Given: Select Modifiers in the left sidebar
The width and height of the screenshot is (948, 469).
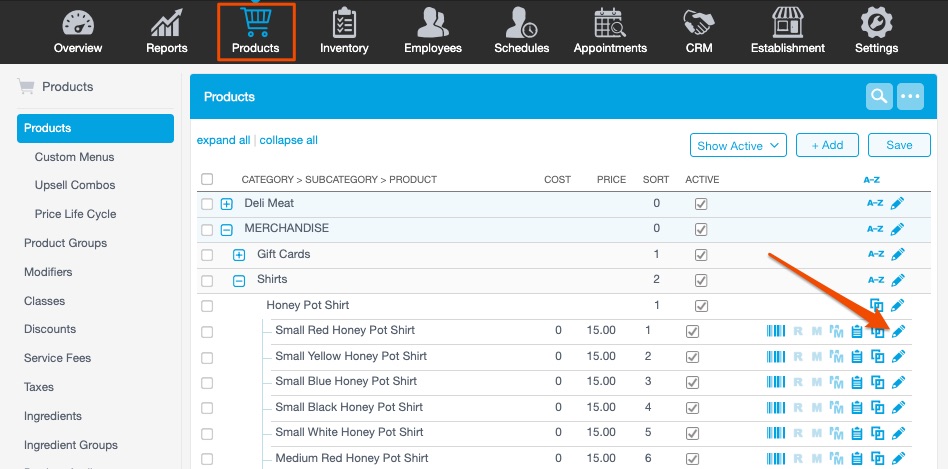Looking at the screenshot, I should point(48,272).
